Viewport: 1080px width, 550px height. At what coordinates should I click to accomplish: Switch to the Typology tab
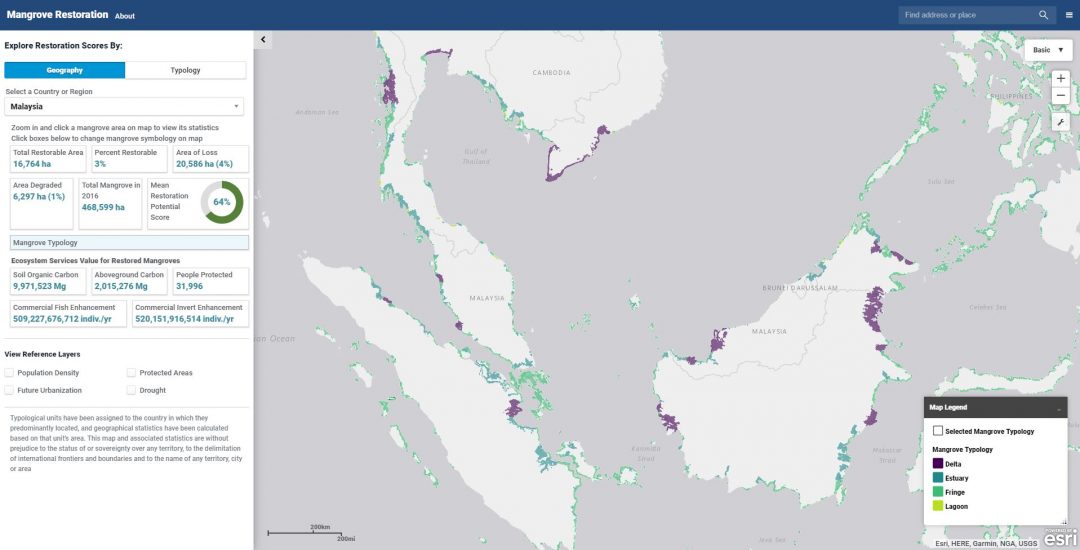coord(185,70)
